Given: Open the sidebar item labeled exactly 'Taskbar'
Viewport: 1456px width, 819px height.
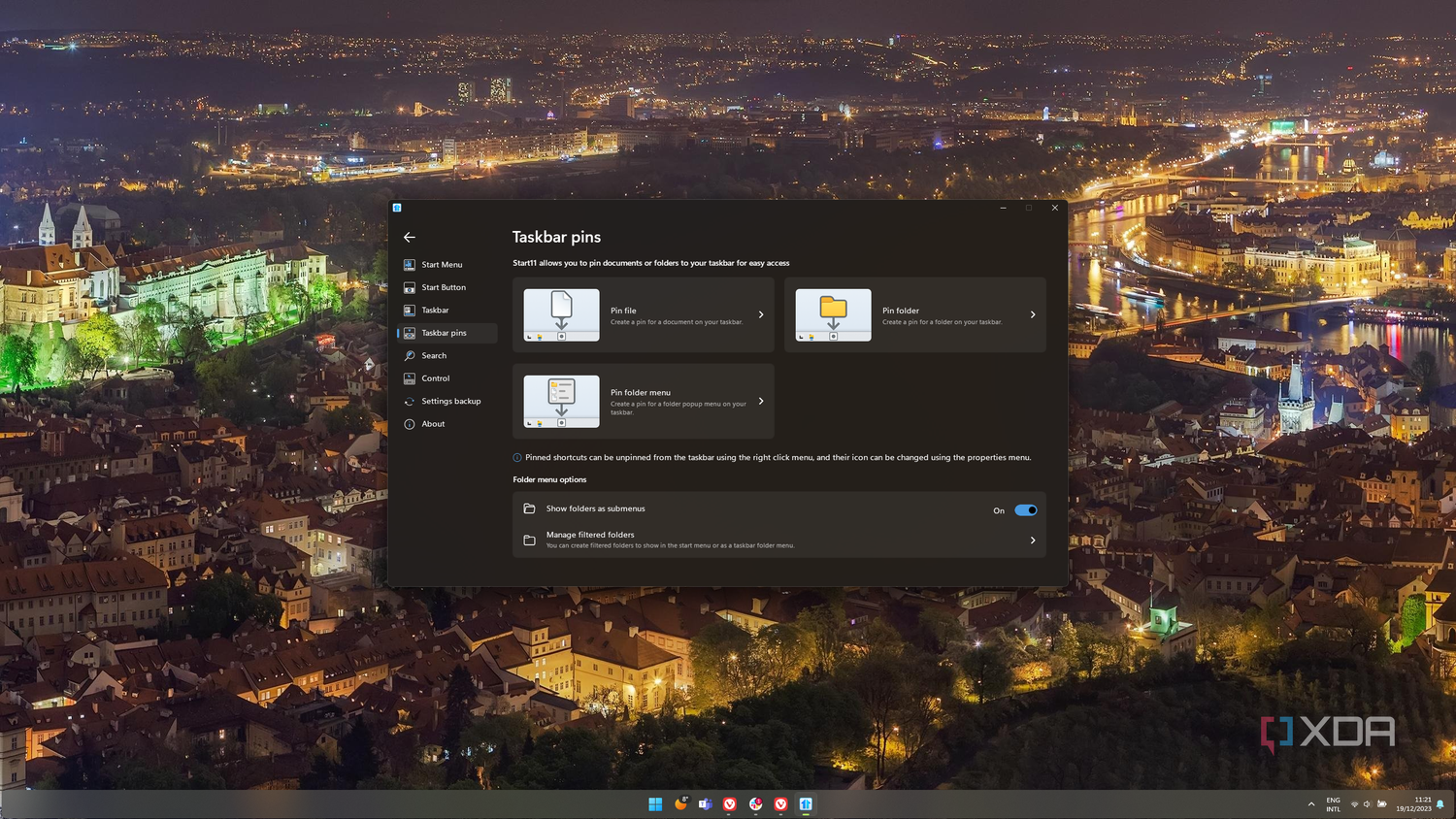Looking at the screenshot, I should pos(447,311).
